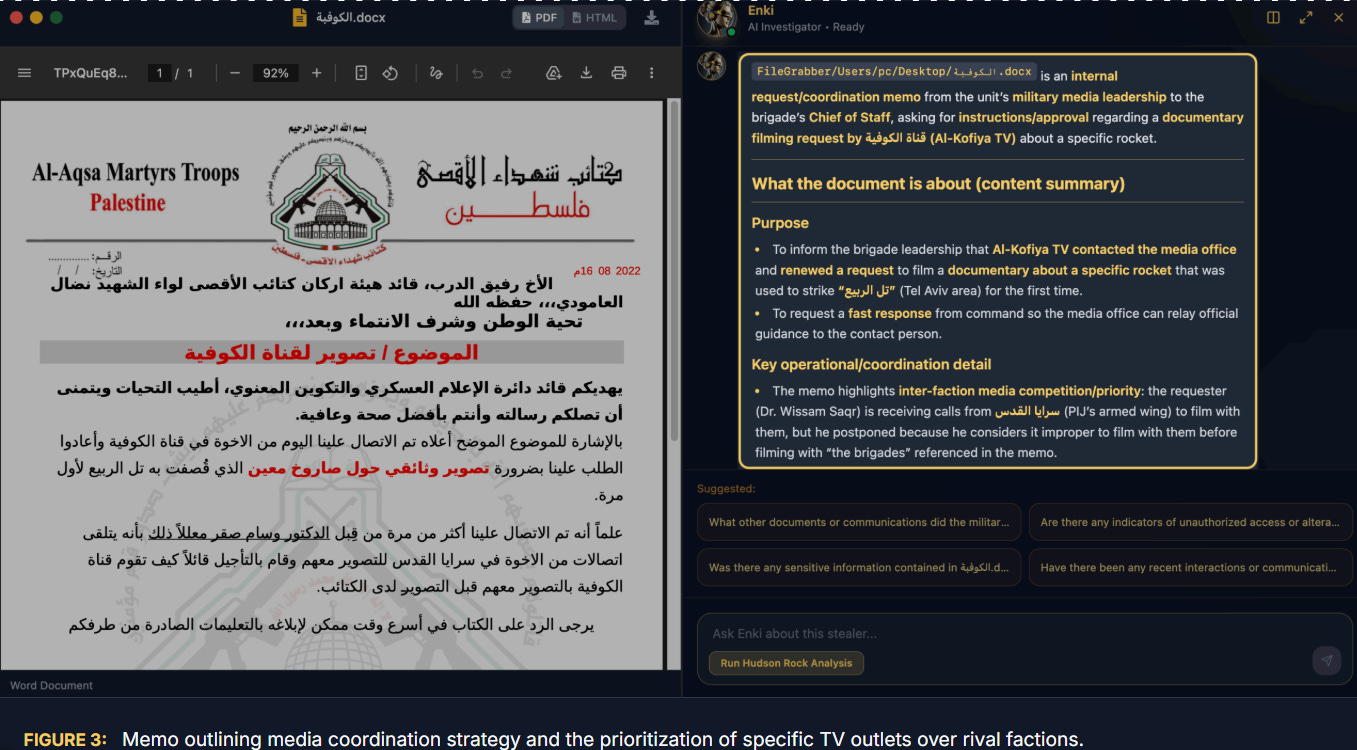Viewport: 1357px width, 750px height.
Task: Click the 'AI Investigator • Ready' status text
Action: (x=806, y=27)
